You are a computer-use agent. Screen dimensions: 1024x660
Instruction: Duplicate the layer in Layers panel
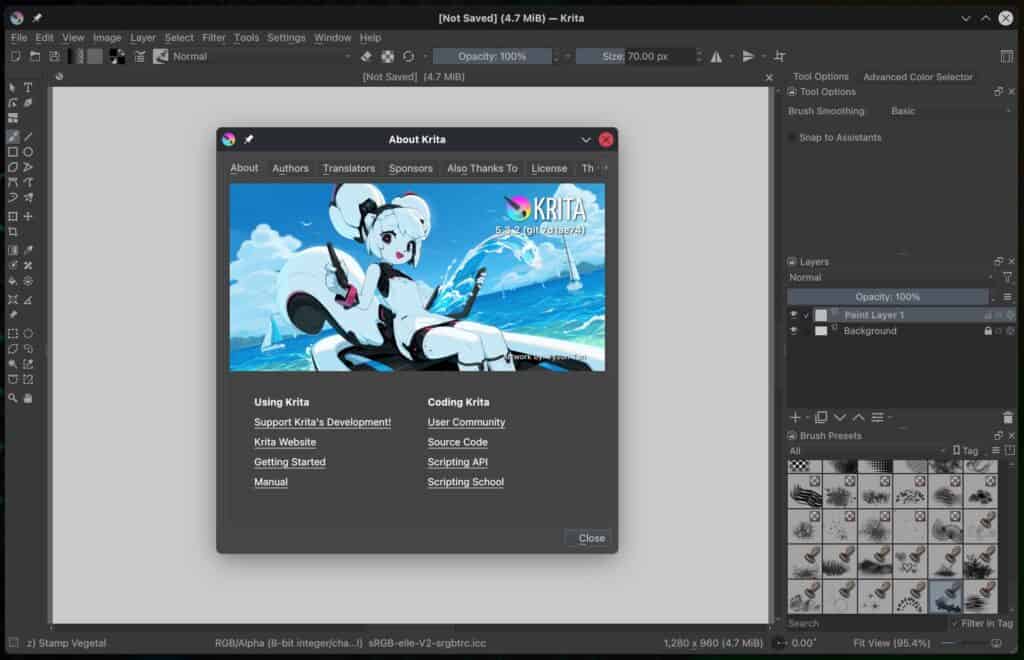(x=821, y=417)
